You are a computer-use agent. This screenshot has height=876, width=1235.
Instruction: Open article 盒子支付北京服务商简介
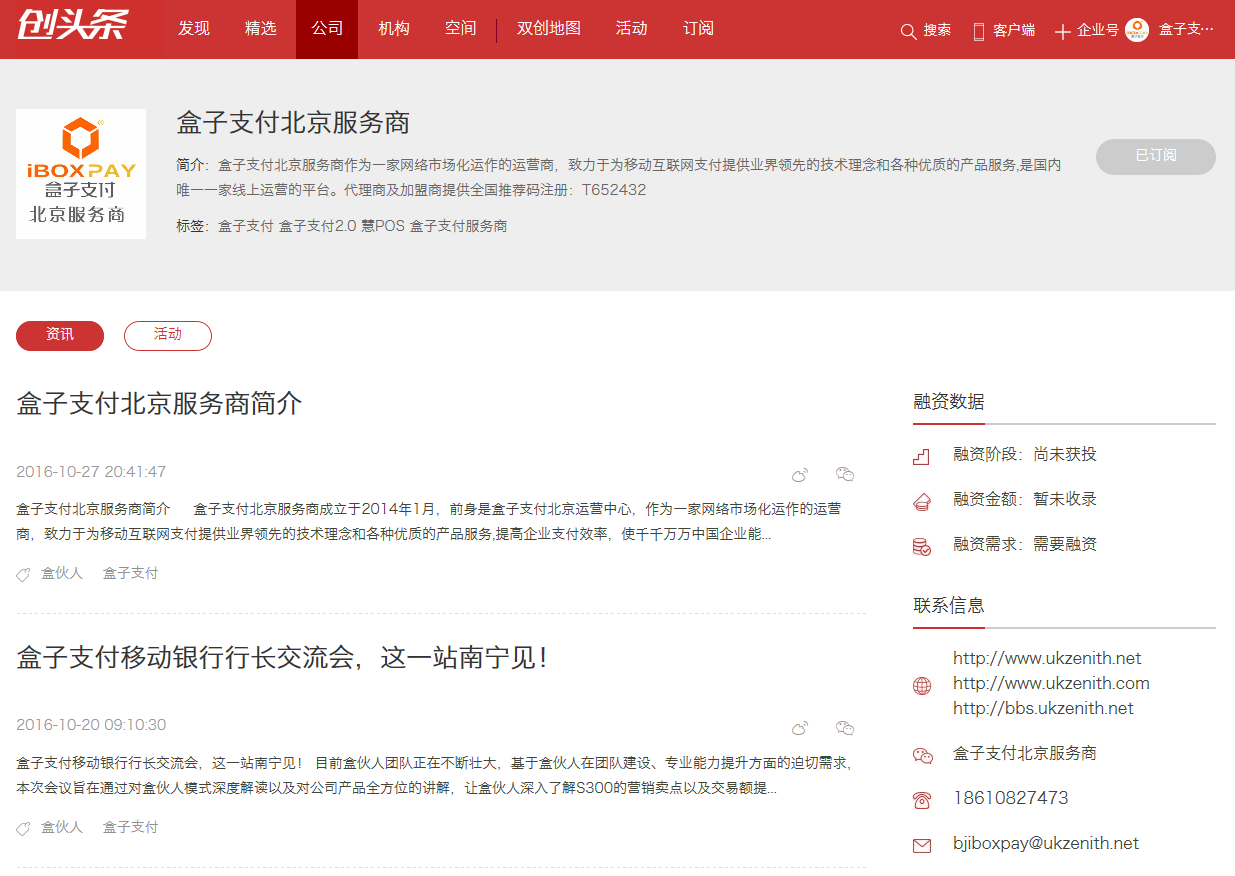pyautogui.click(x=159, y=404)
